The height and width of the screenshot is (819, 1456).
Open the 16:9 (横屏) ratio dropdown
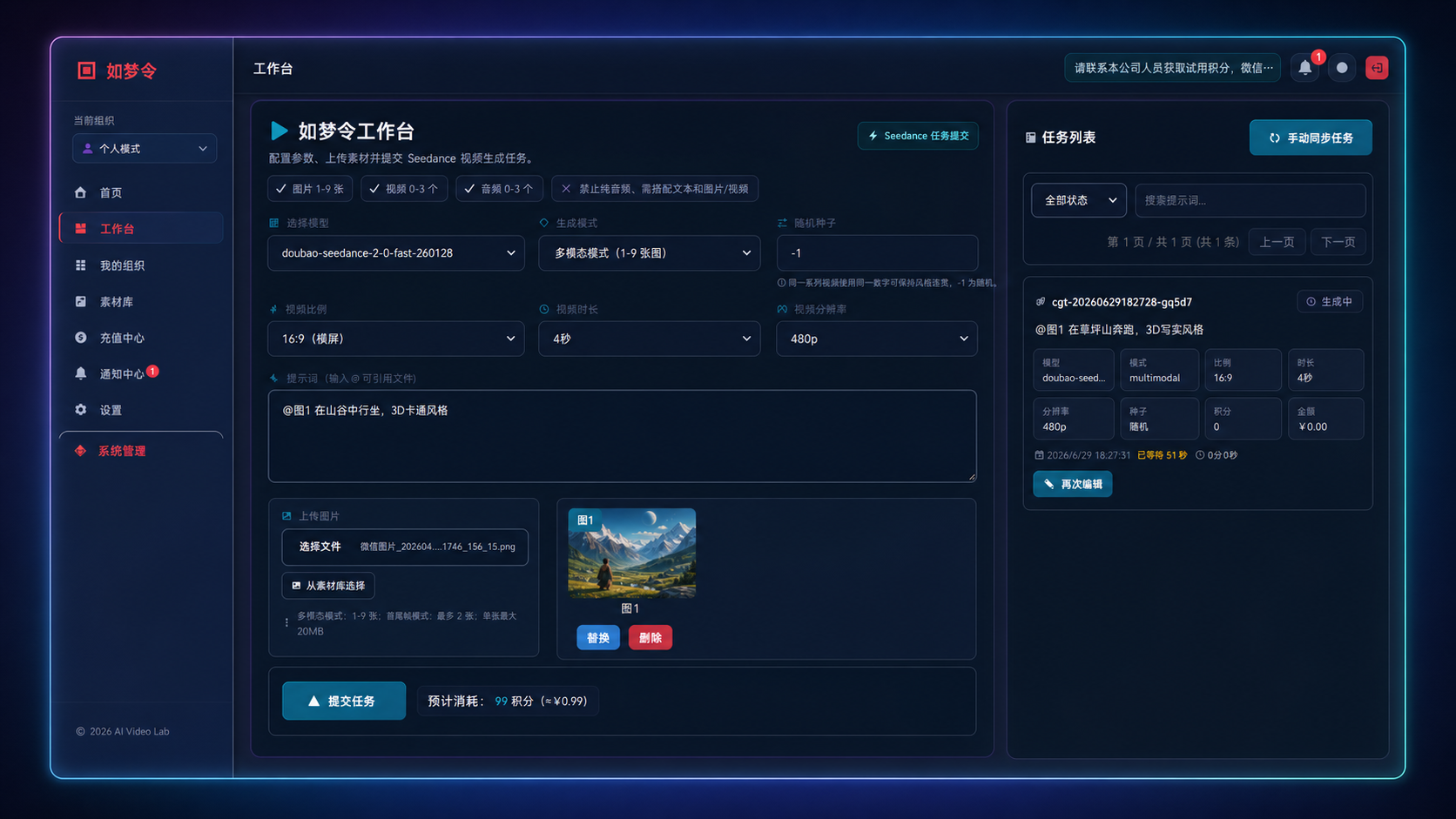pyautogui.click(x=396, y=339)
